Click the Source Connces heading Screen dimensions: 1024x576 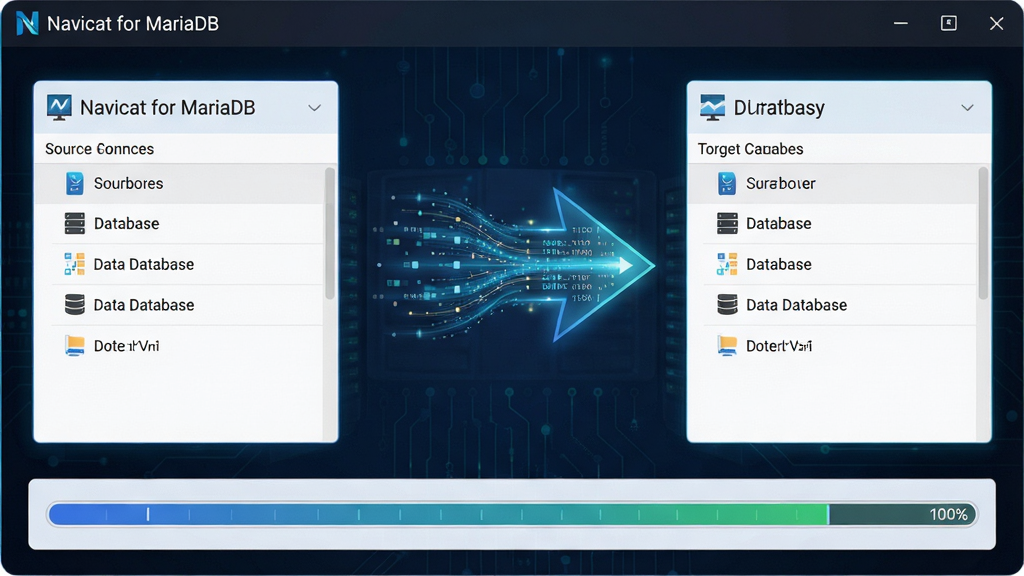(99, 149)
